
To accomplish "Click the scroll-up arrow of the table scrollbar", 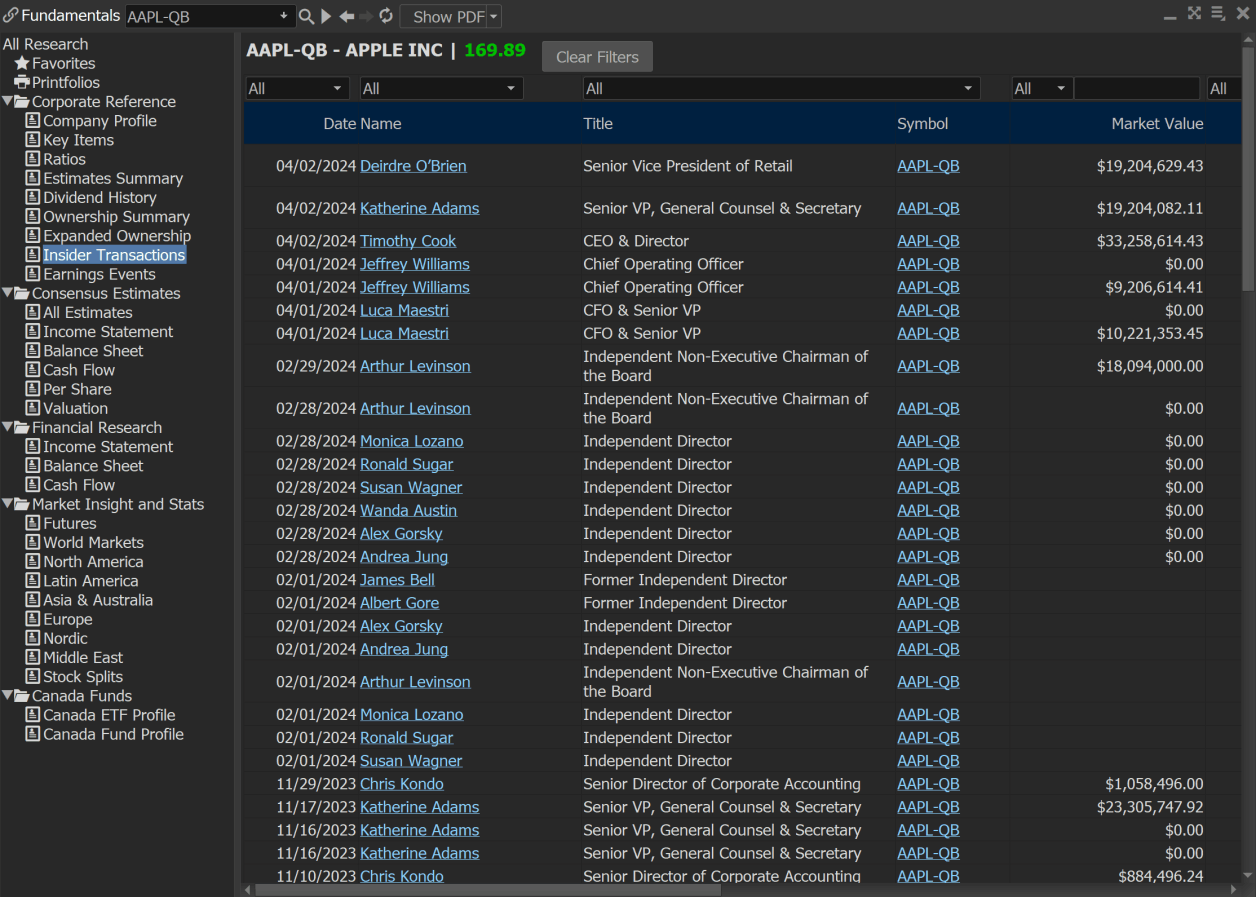I will click(x=1248, y=40).
